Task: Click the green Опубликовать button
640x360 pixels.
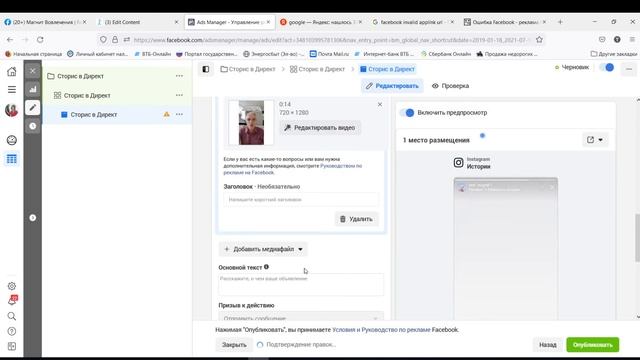Action: pos(593,344)
